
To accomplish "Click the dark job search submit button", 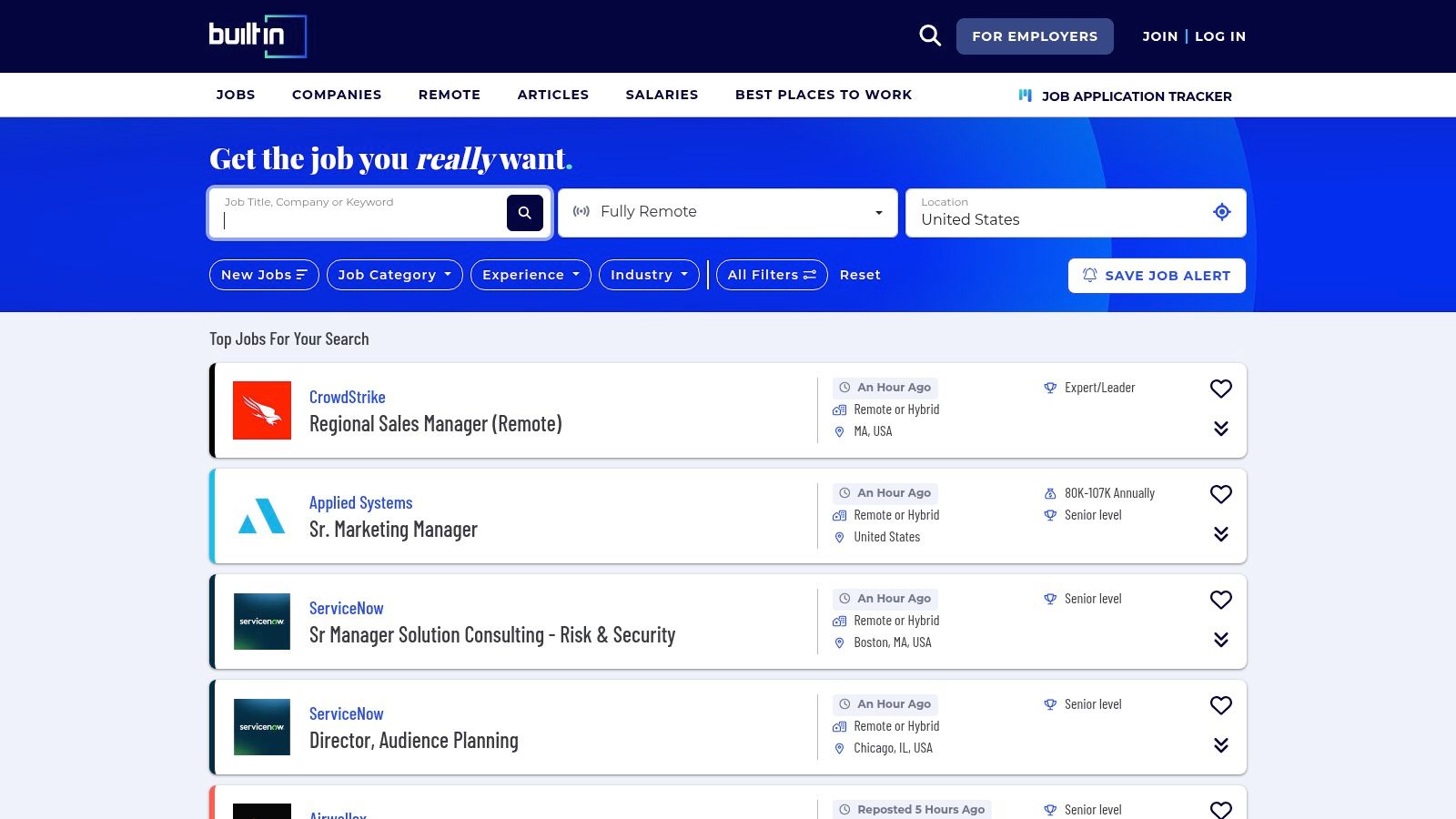I will (x=524, y=213).
